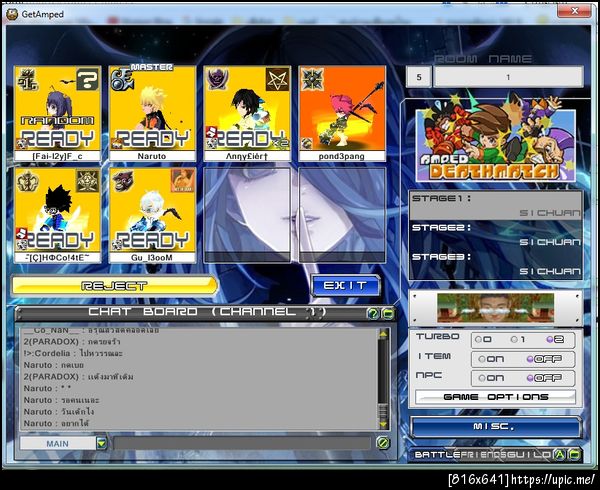Click the green send icon beside chat input

pos(382,443)
